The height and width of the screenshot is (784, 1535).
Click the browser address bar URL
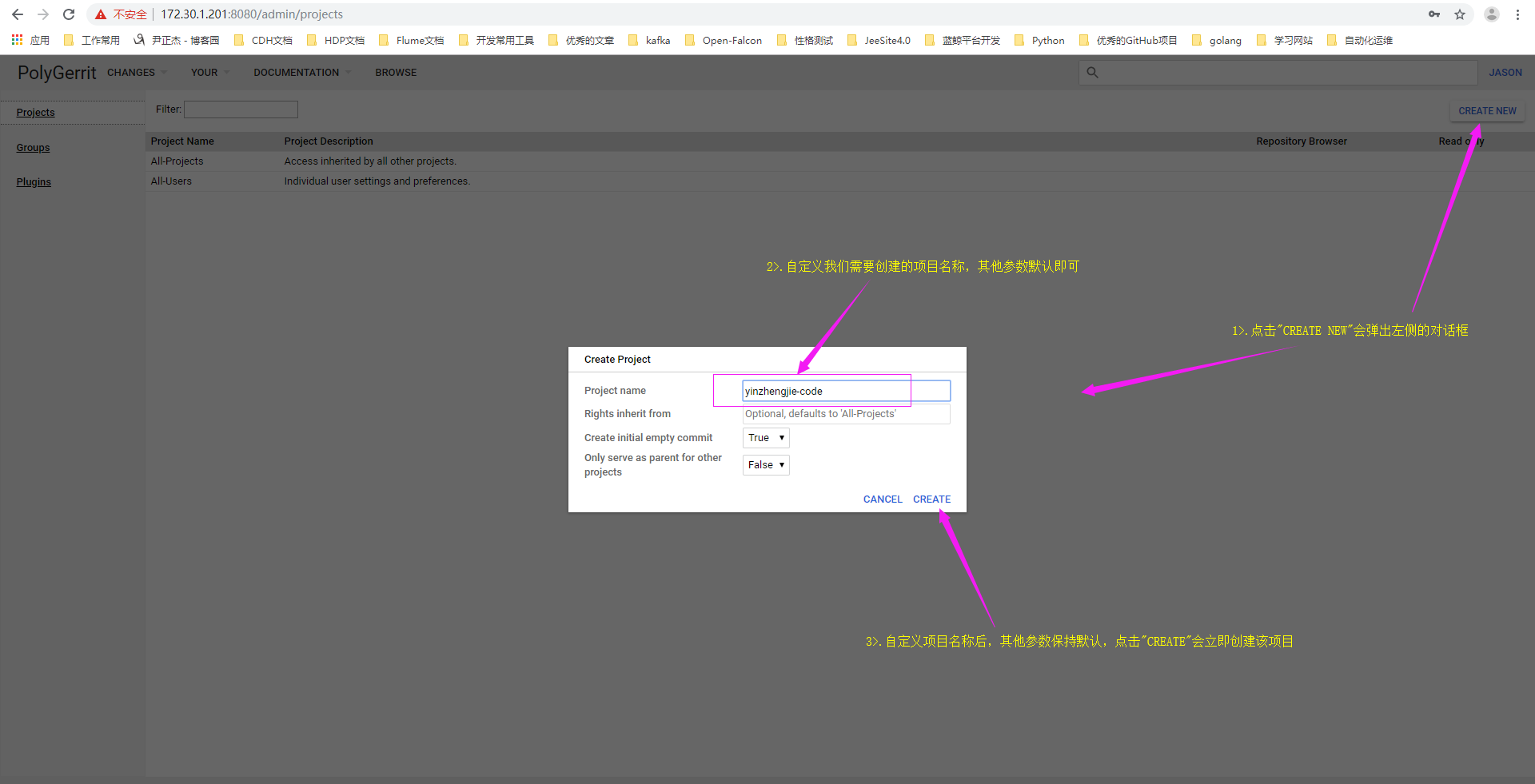pyautogui.click(x=252, y=14)
